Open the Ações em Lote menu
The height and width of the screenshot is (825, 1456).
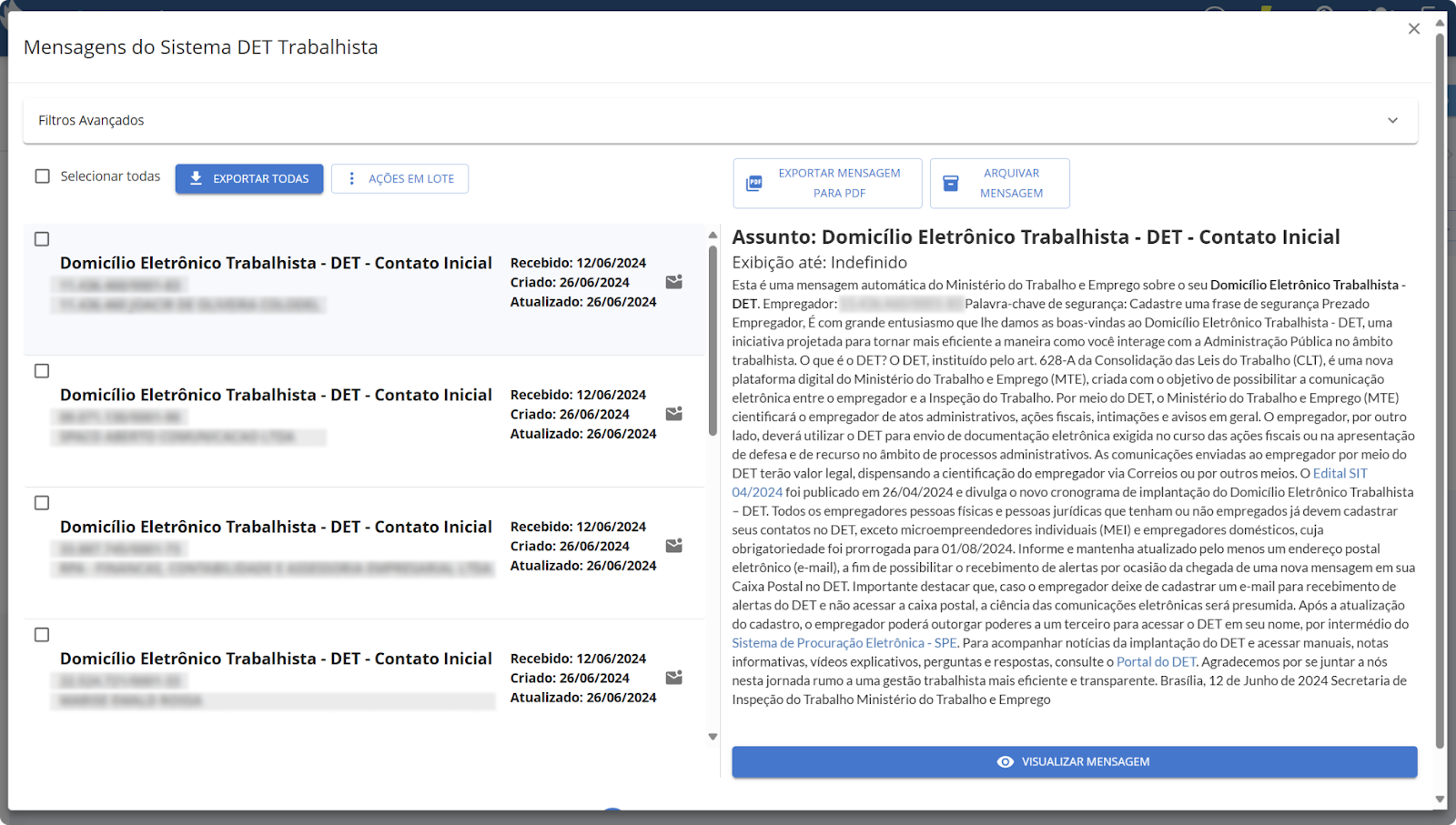coord(399,178)
